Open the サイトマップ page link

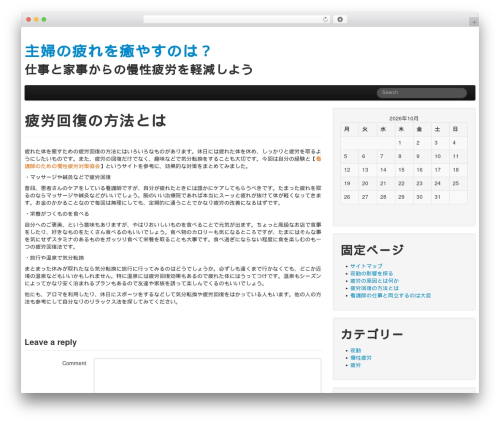coord(366,266)
